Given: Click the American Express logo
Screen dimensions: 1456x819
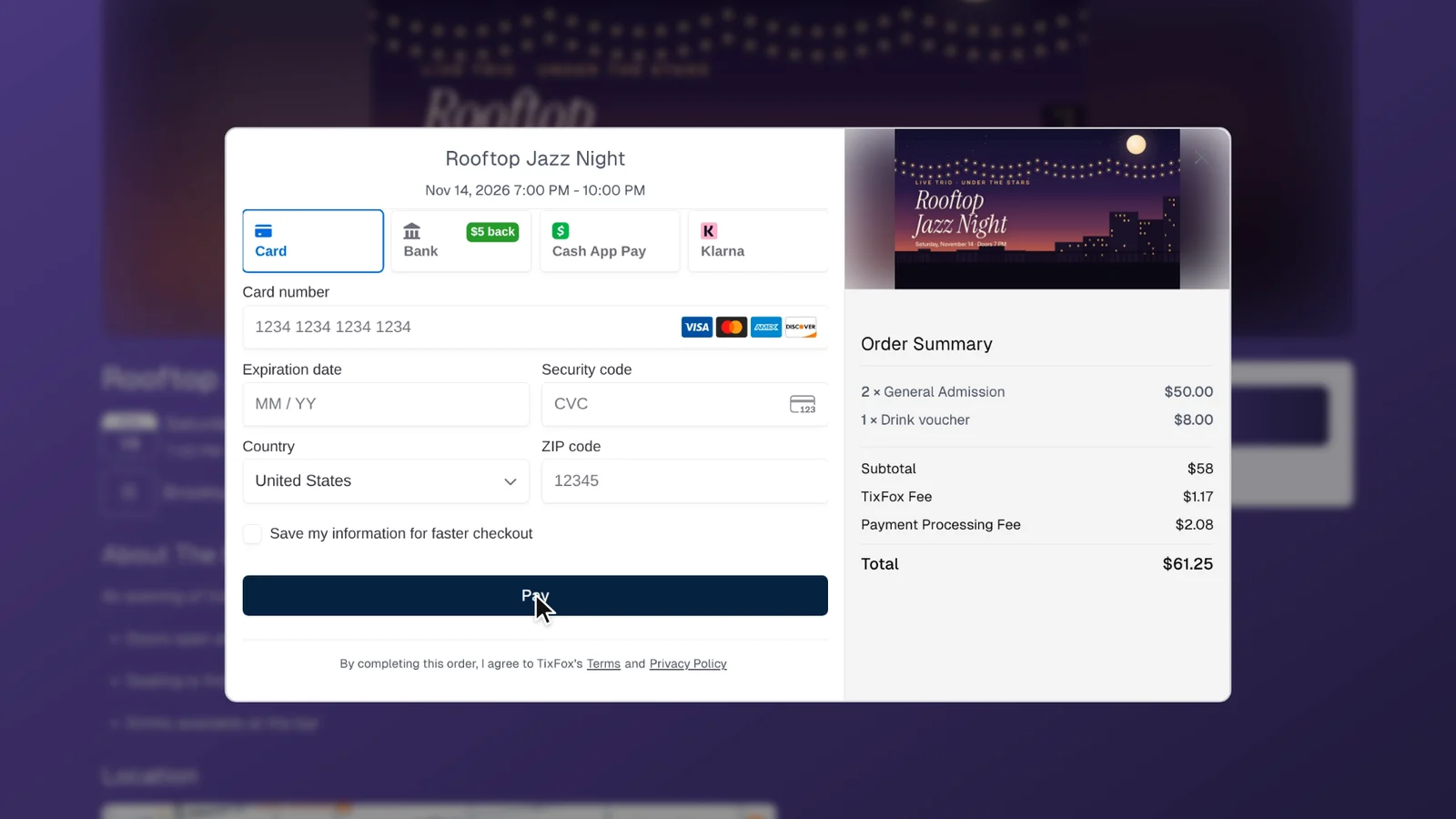Looking at the screenshot, I should point(766,327).
